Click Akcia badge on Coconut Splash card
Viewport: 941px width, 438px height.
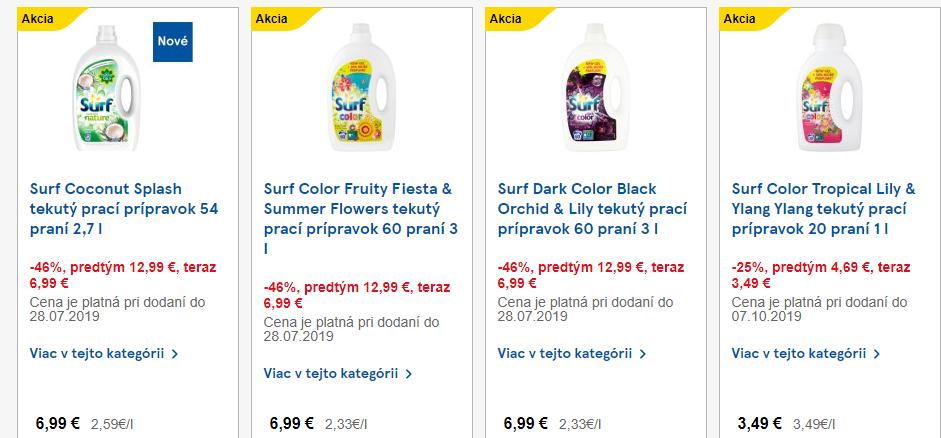click(38, 18)
